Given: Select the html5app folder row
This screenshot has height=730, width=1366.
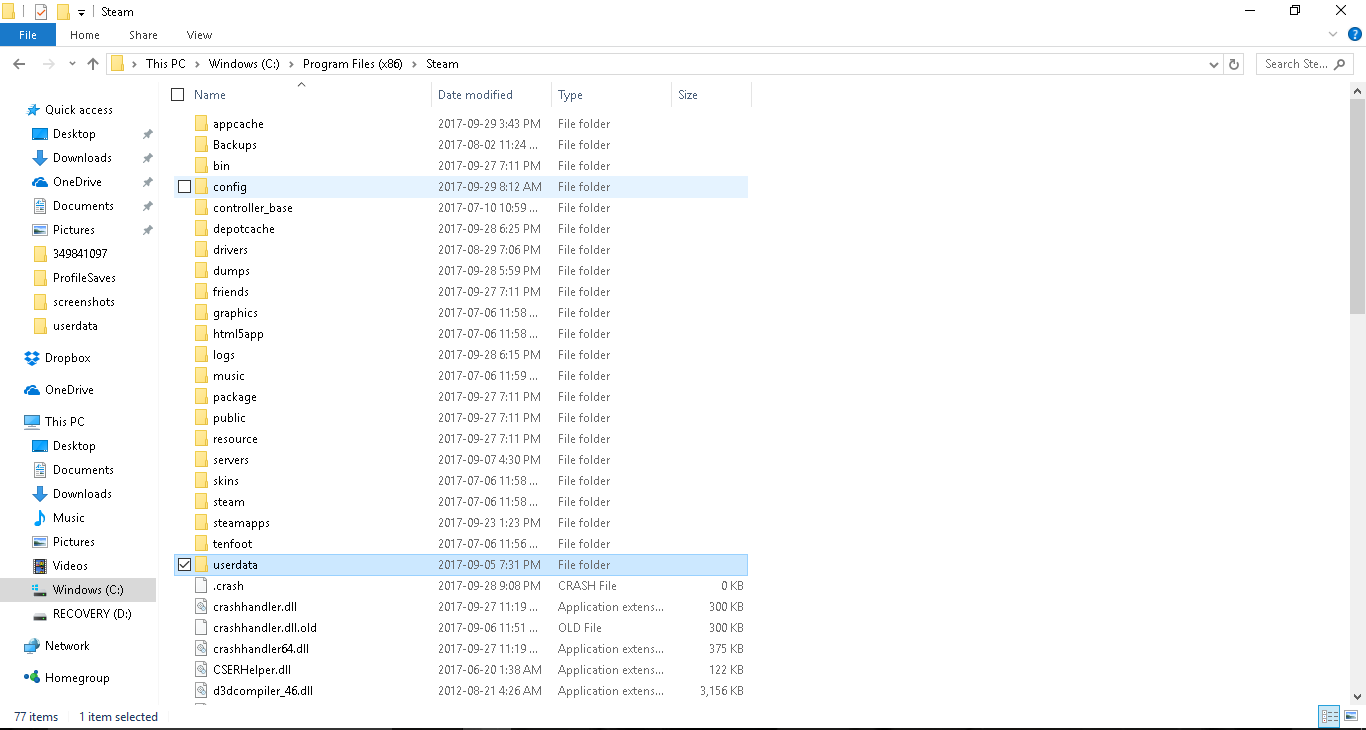Looking at the screenshot, I should click(461, 334).
